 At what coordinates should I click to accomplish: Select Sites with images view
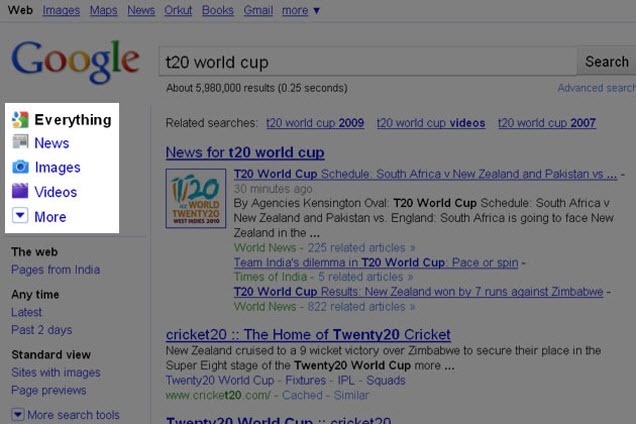tap(56, 372)
